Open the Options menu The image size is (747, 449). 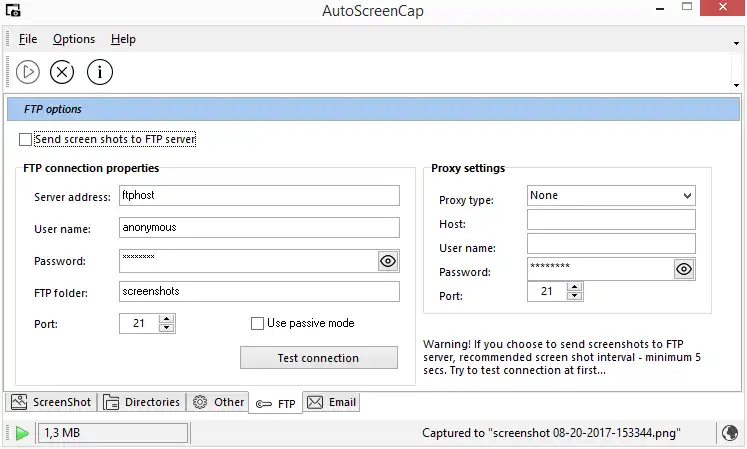[x=74, y=39]
